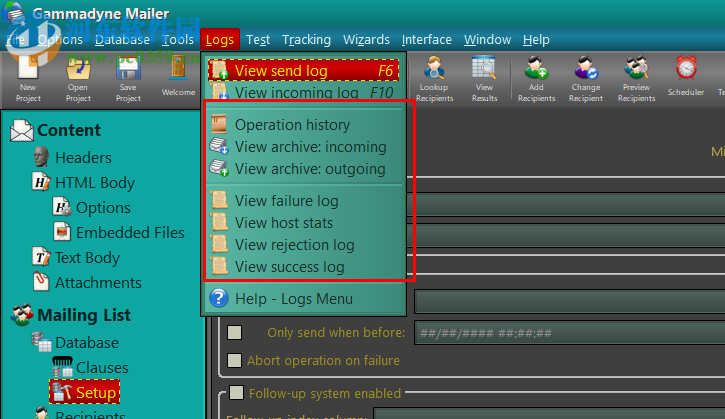The width and height of the screenshot is (725, 419).
Task: Click the Operation history book icon
Action: (219, 124)
